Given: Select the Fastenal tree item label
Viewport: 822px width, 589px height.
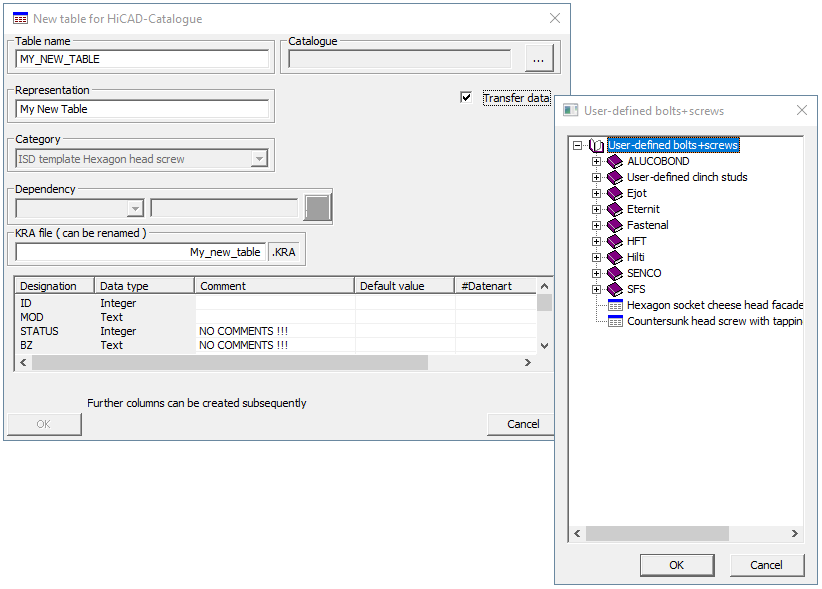Looking at the screenshot, I should [647, 225].
